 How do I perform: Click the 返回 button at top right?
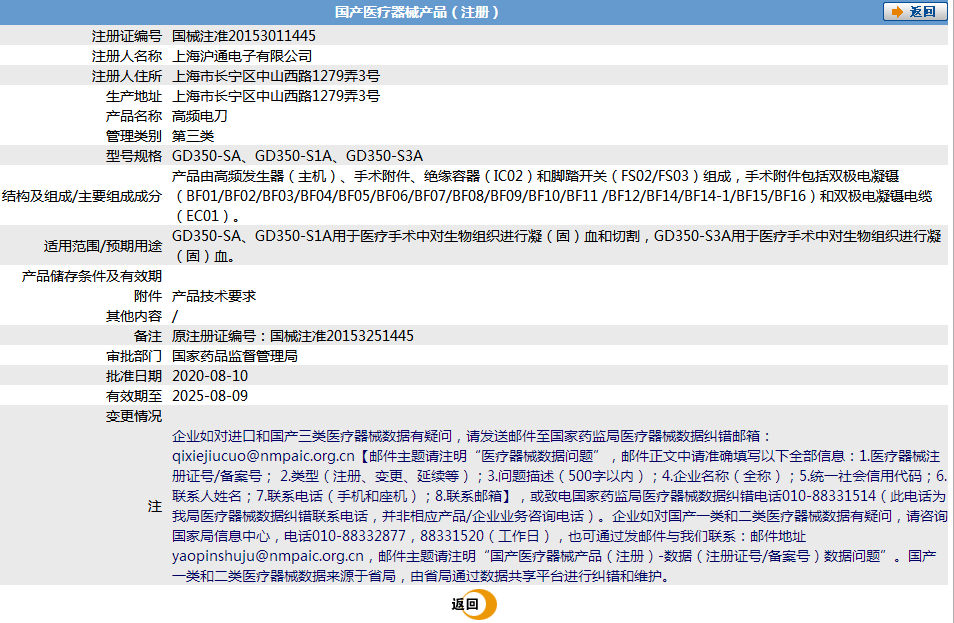[914, 12]
